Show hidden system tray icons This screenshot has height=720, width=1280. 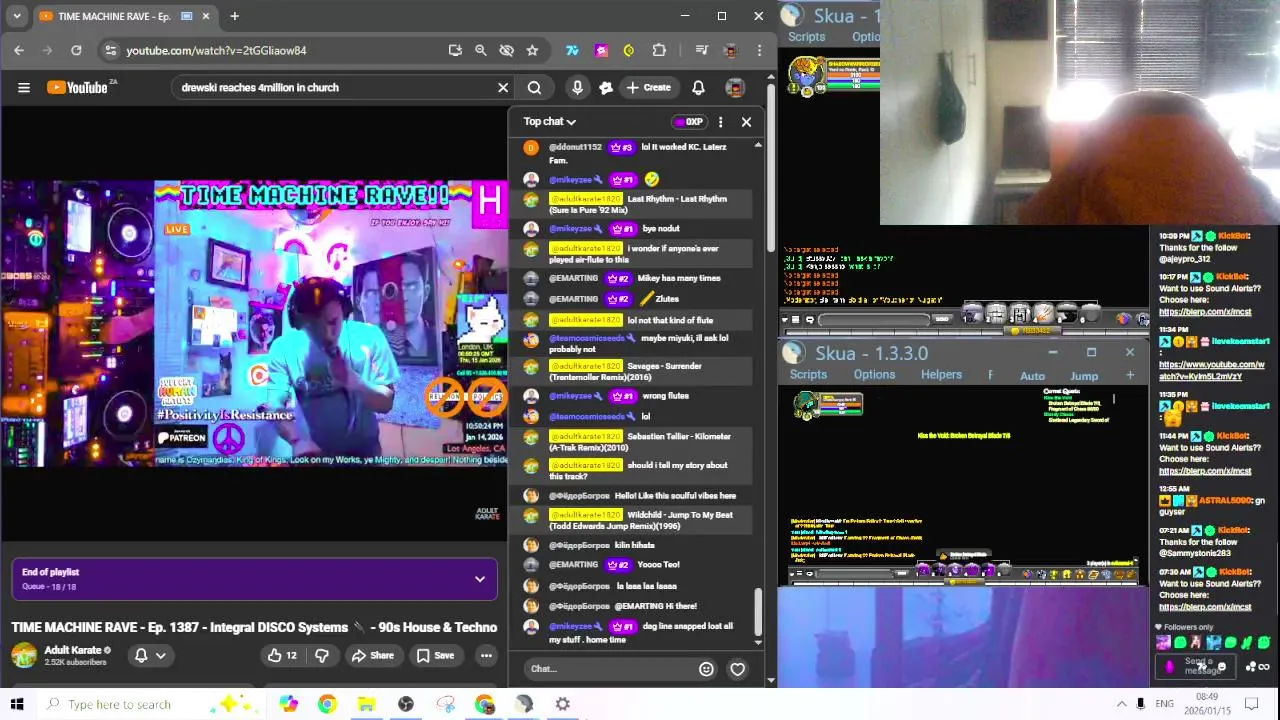[1121, 704]
